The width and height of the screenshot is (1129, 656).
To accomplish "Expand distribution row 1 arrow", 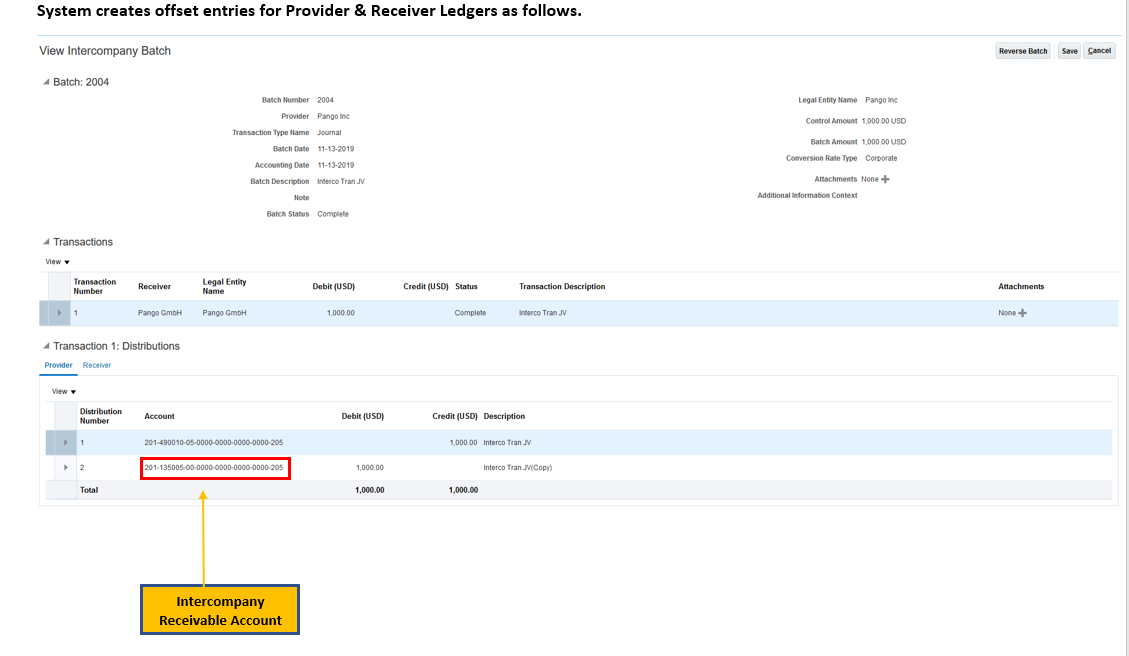I will point(66,442).
